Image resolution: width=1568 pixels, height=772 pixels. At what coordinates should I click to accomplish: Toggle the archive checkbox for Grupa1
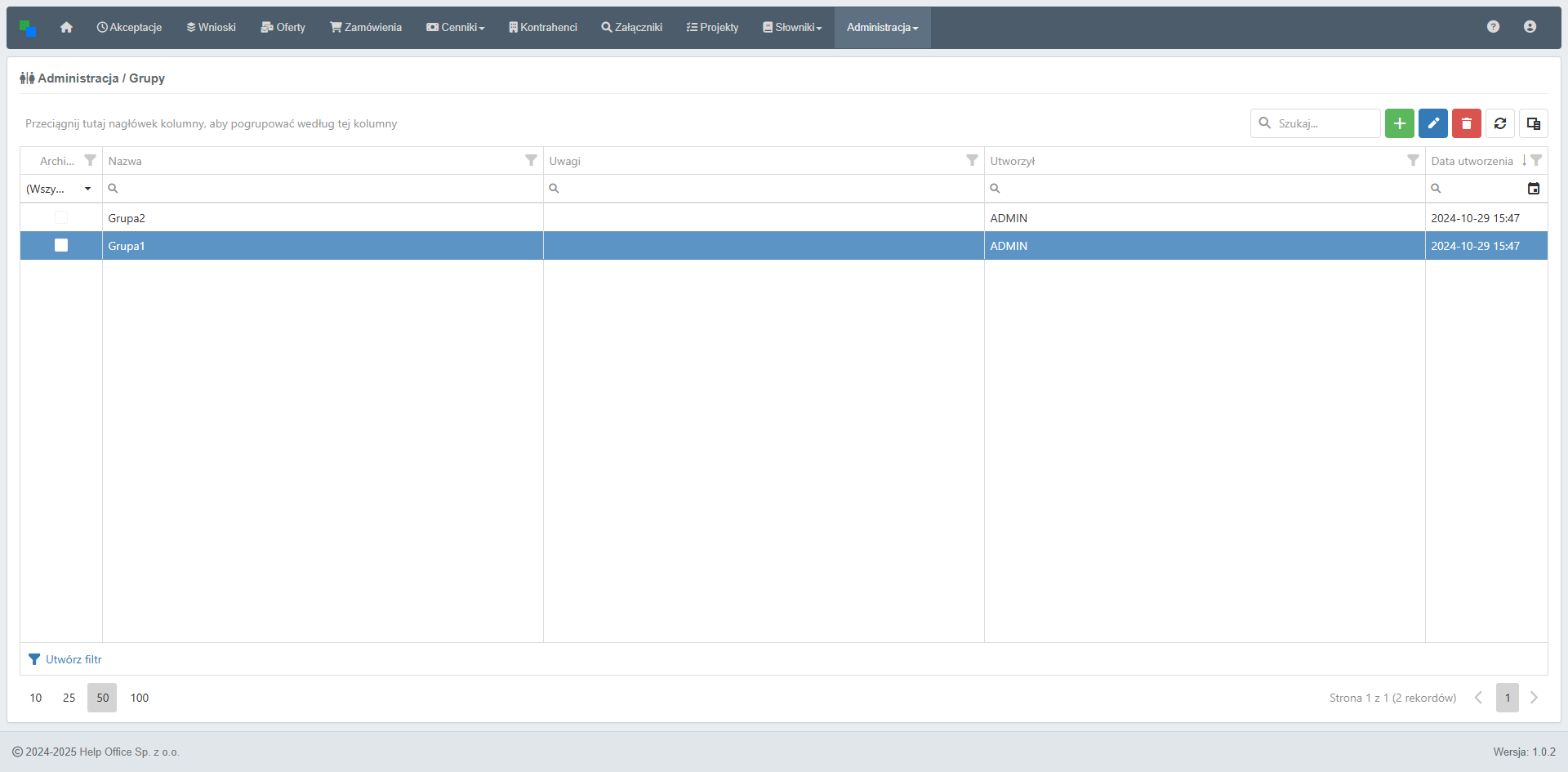pos(61,245)
